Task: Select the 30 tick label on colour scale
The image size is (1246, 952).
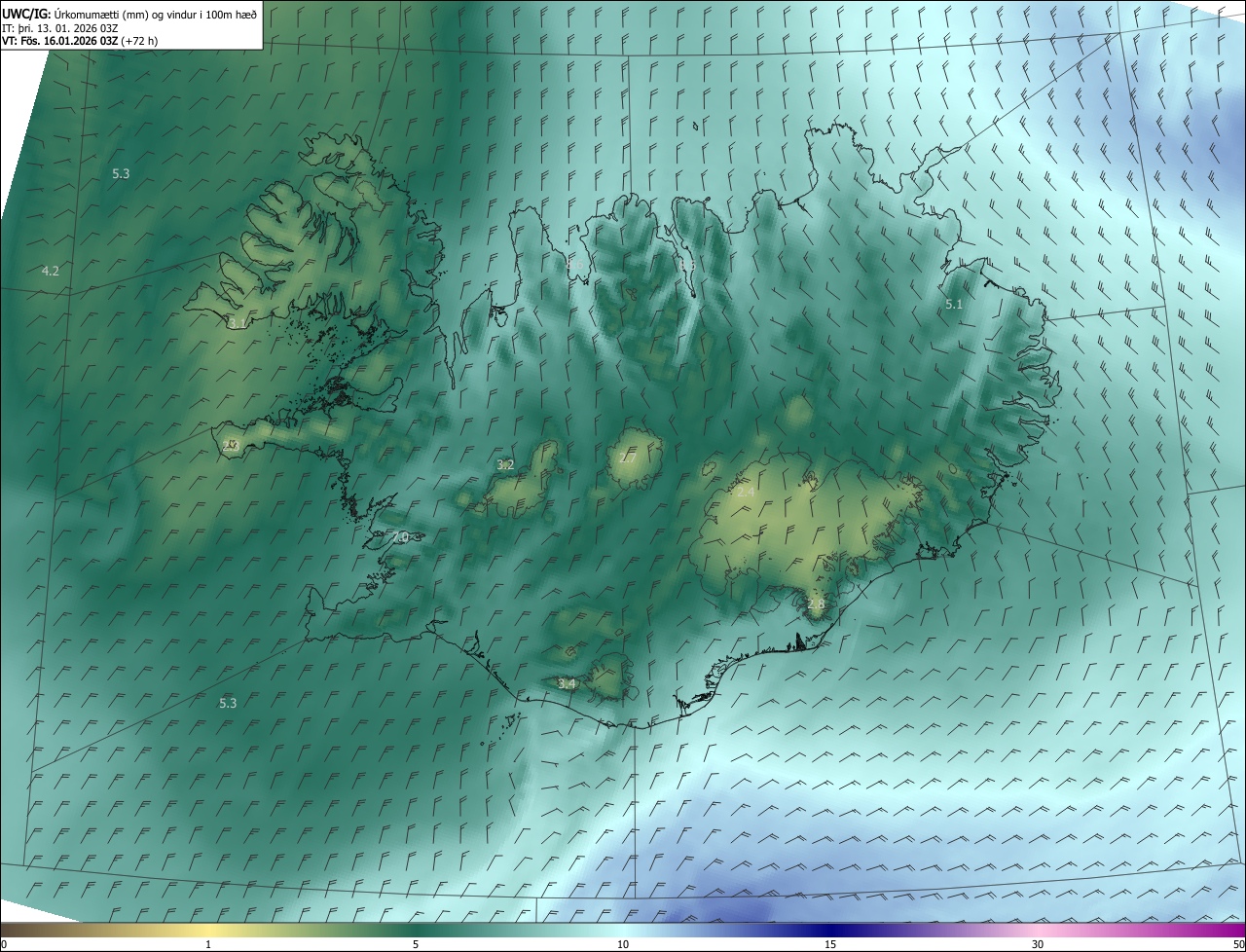Action: 1038,944
